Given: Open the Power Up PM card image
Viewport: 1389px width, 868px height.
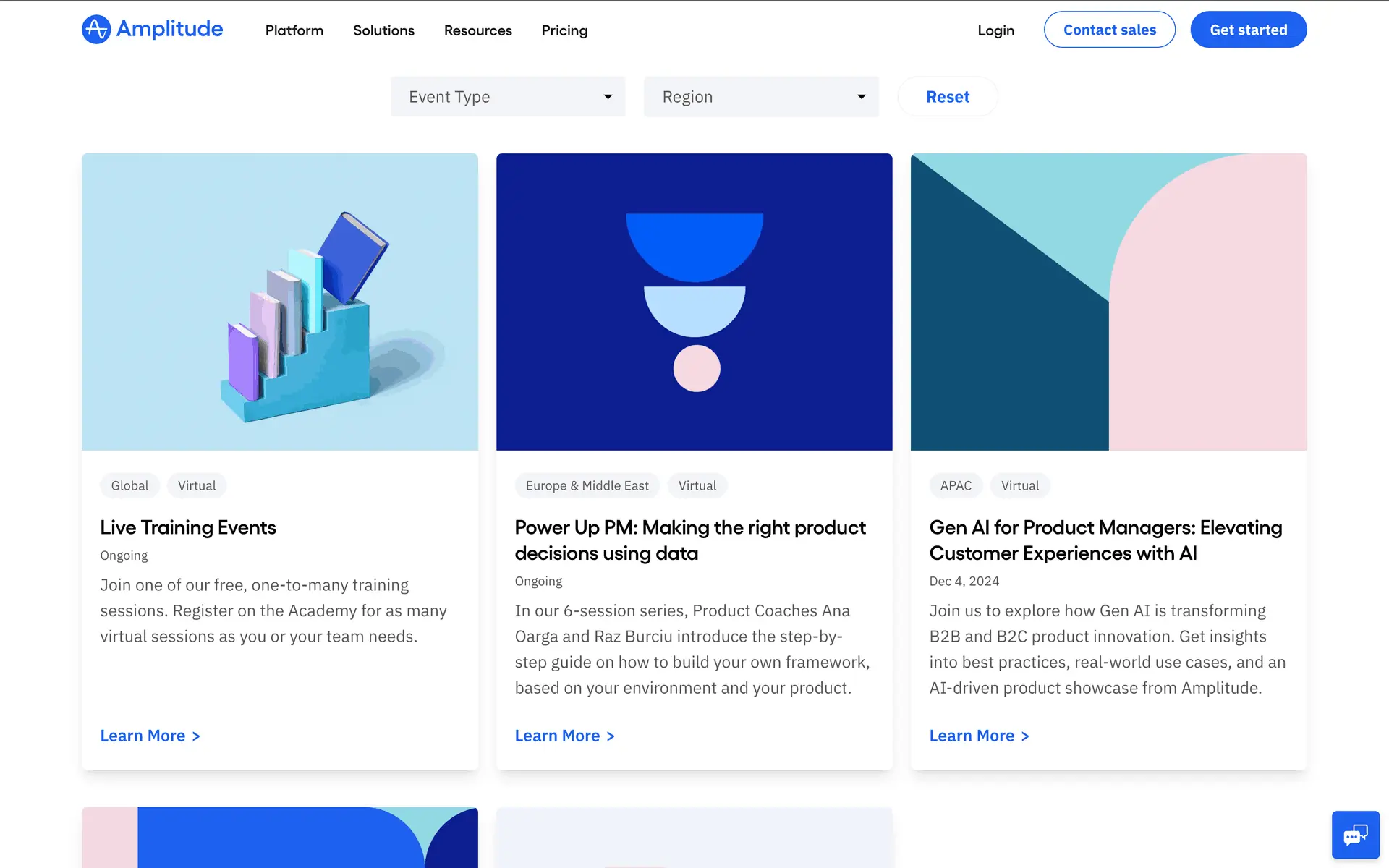Looking at the screenshot, I should click(x=694, y=302).
